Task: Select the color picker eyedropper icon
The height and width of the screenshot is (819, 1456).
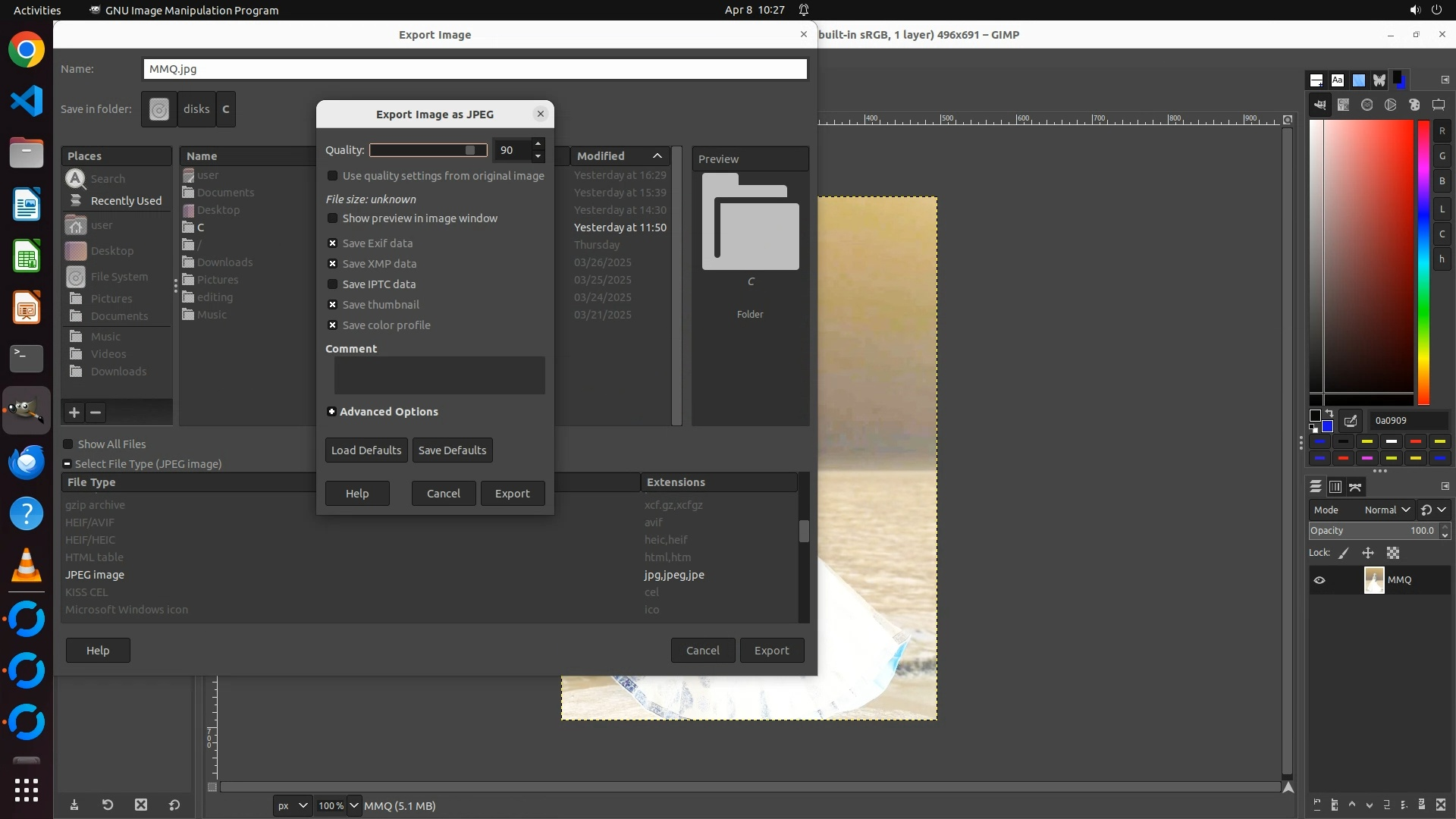Action: tap(1351, 421)
